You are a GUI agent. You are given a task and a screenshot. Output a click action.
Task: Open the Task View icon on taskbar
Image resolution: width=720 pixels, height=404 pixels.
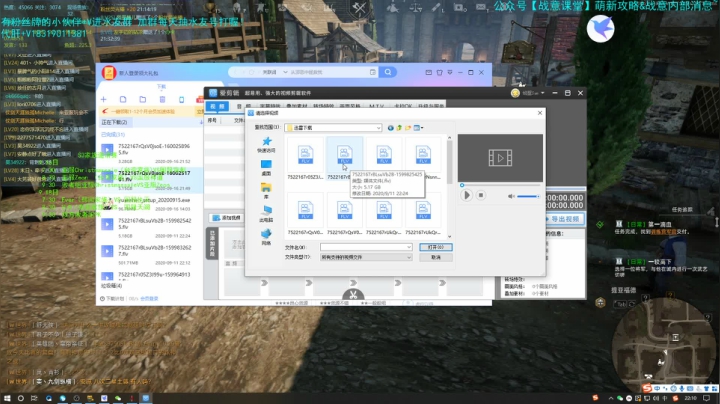(x=34, y=398)
